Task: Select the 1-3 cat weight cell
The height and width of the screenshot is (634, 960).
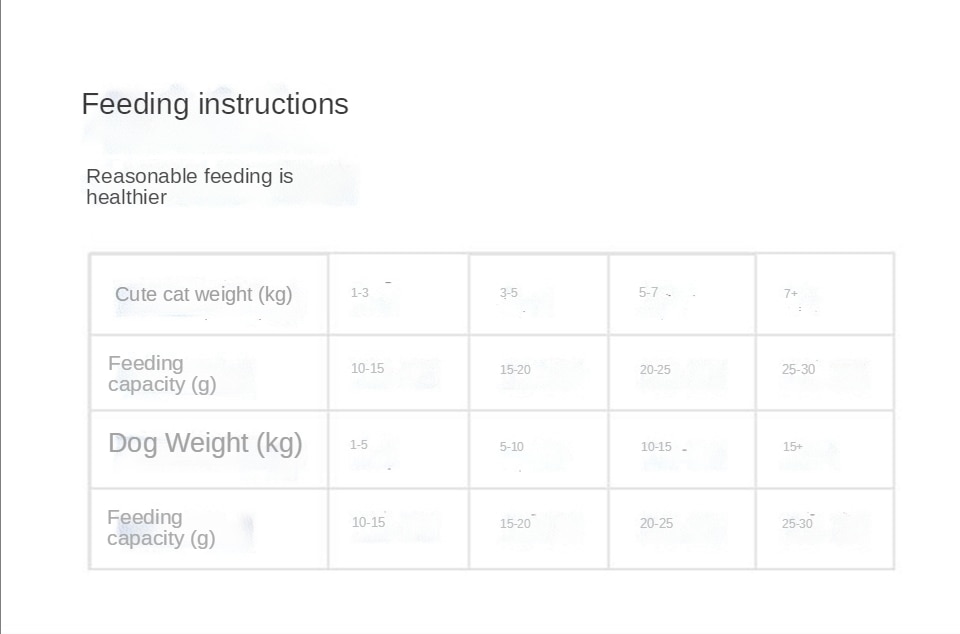Action: coord(360,293)
